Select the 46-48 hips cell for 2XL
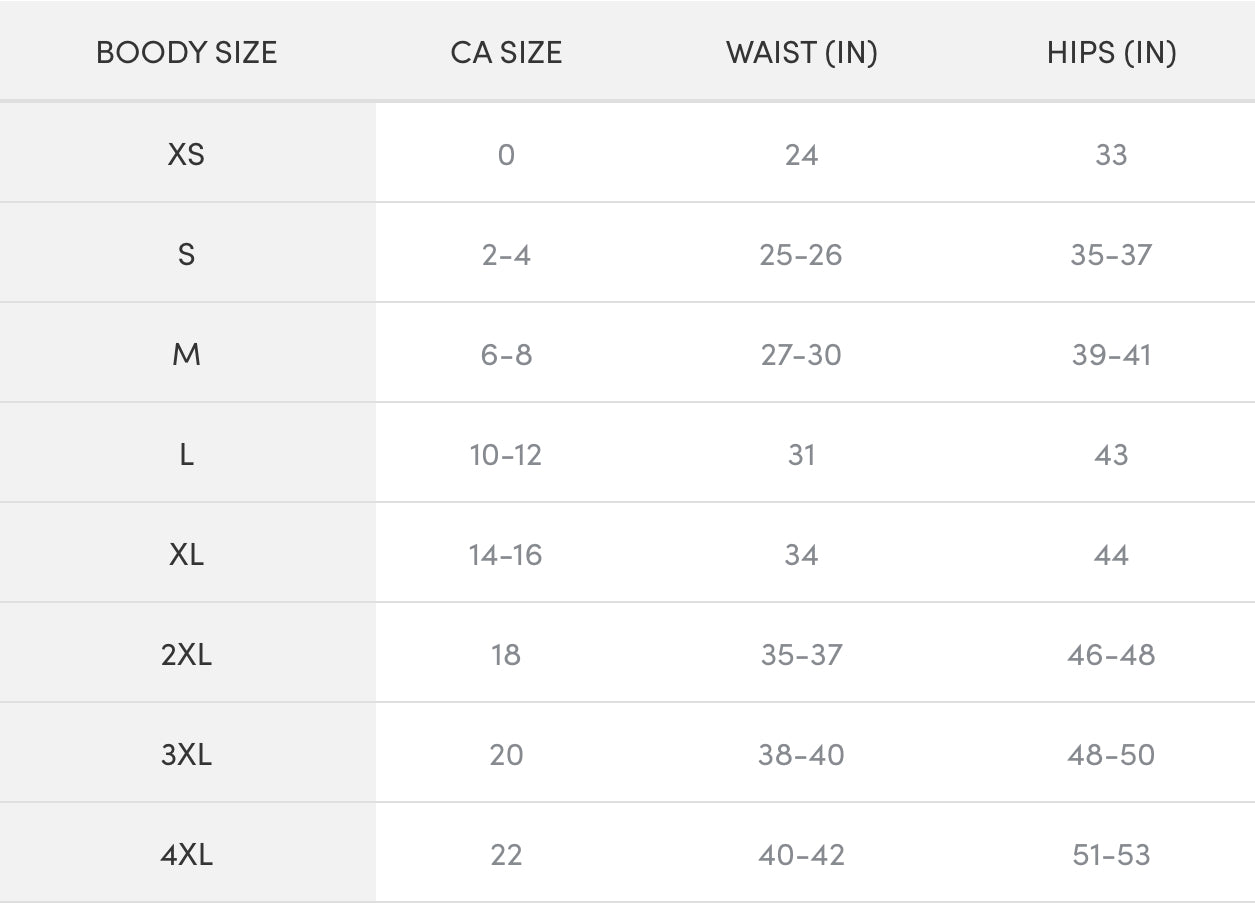Image resolution: width=1255 pixels, height=908 pixels. (1111, 655)
